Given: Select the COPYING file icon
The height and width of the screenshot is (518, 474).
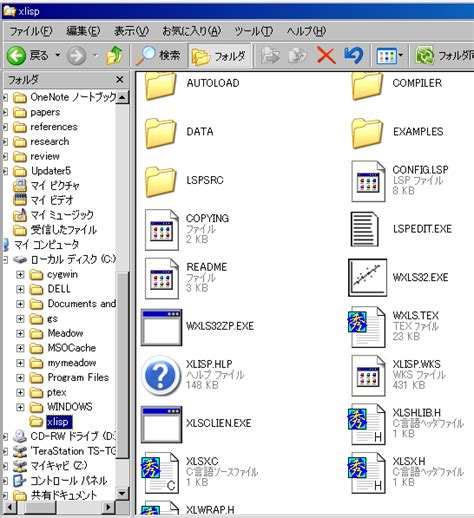Looking at the screenshot, I should pos(162,230).
